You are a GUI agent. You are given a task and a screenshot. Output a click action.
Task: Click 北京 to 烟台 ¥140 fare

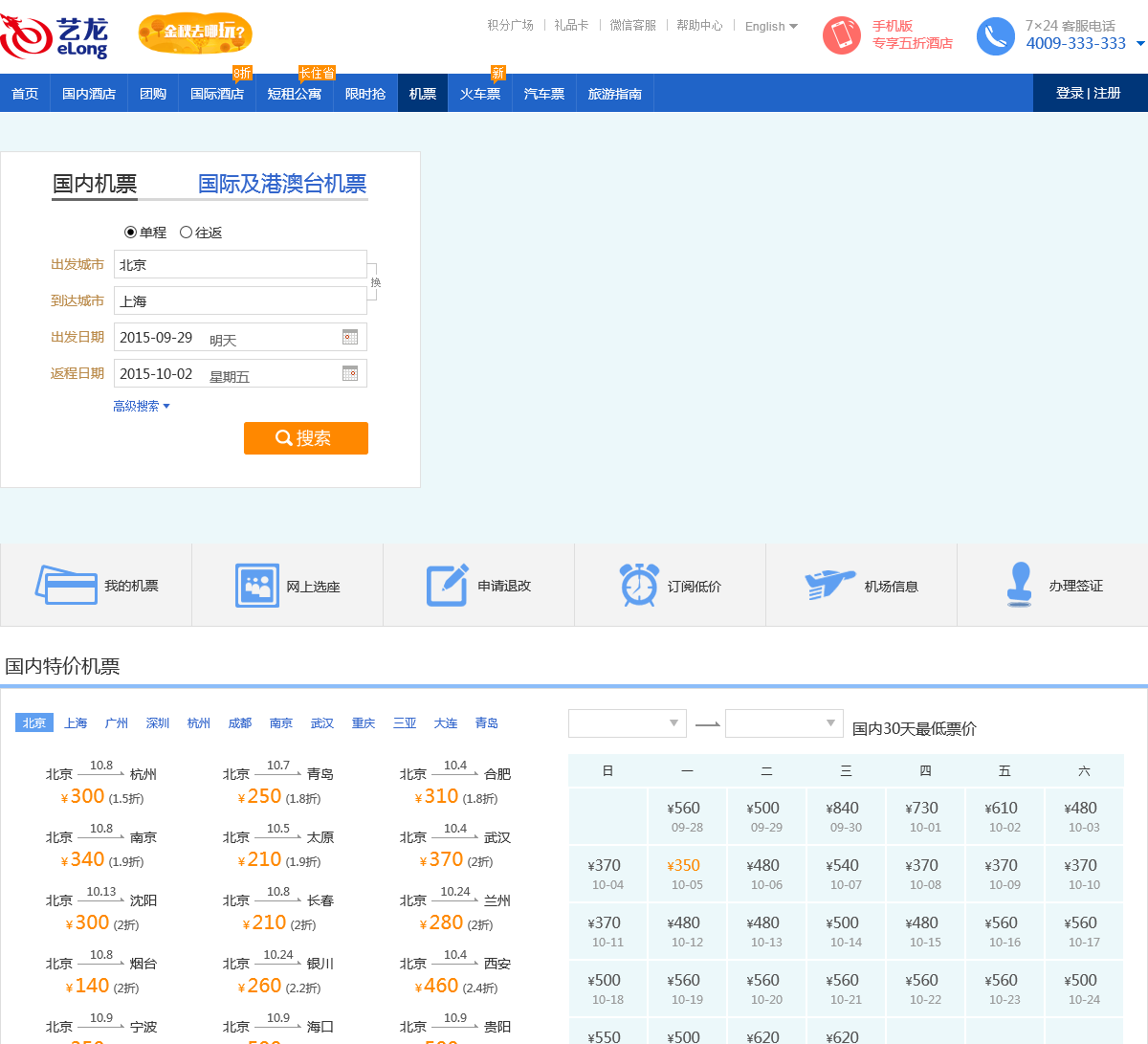point(101,974)
